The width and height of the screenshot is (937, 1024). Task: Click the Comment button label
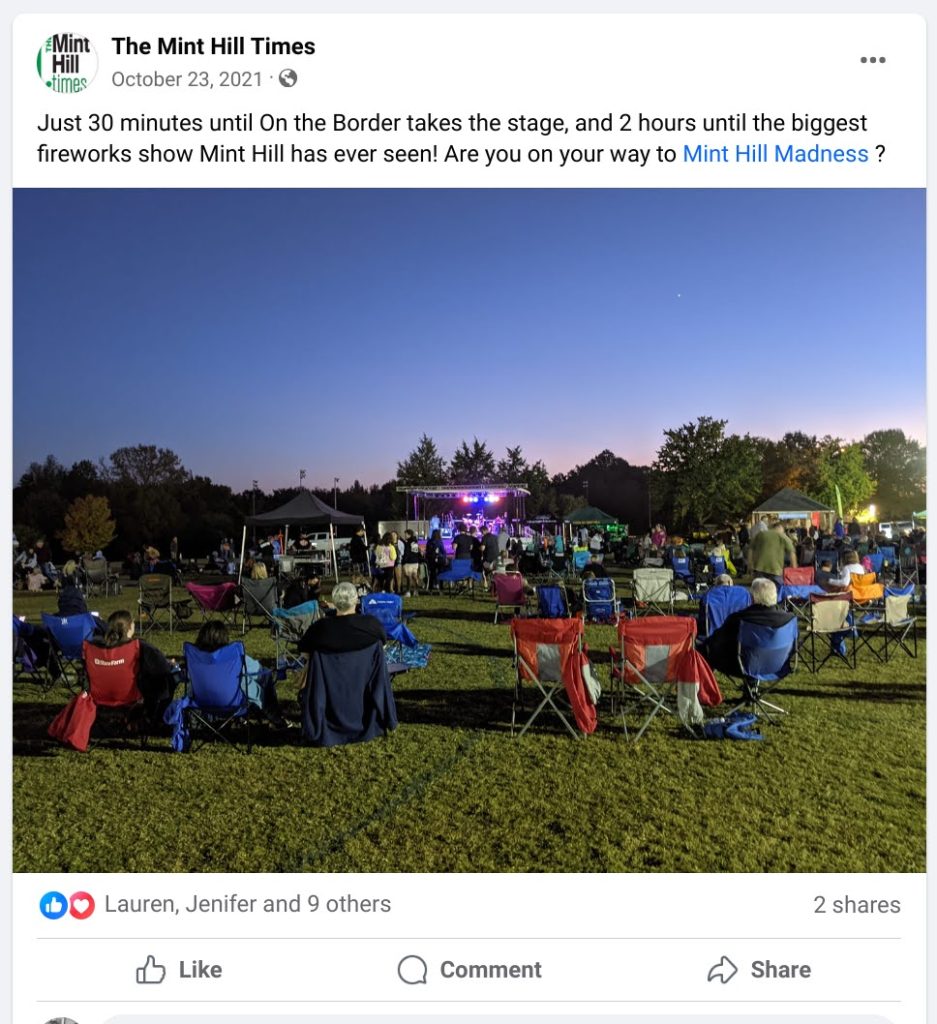tap(490, 970)
